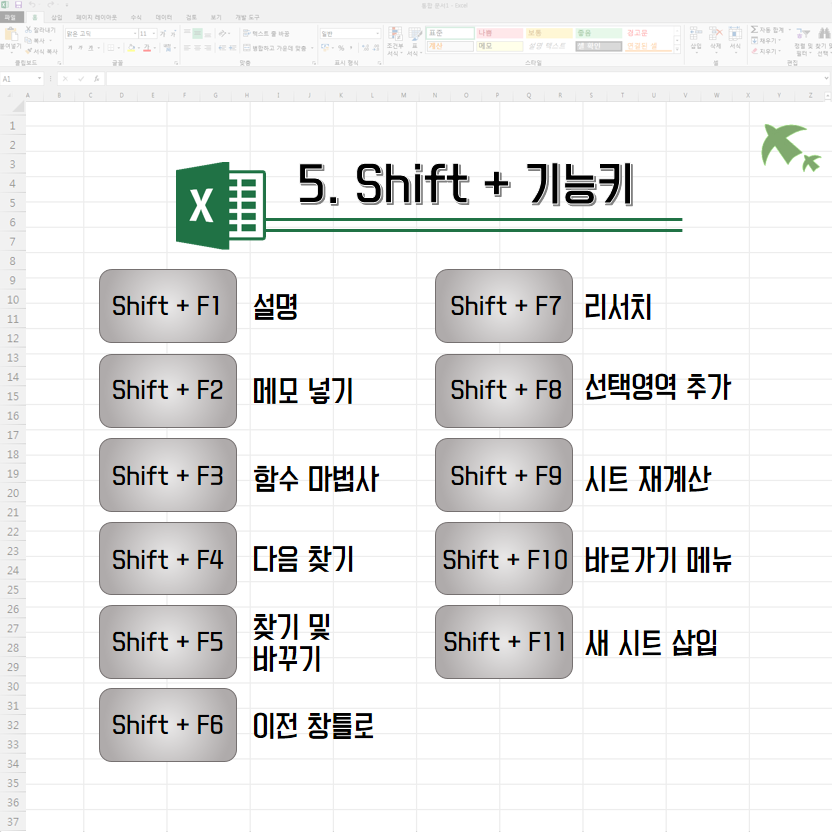Click the Shift + F3 button shape
The image size is (832, 832).
click(168, 475)
